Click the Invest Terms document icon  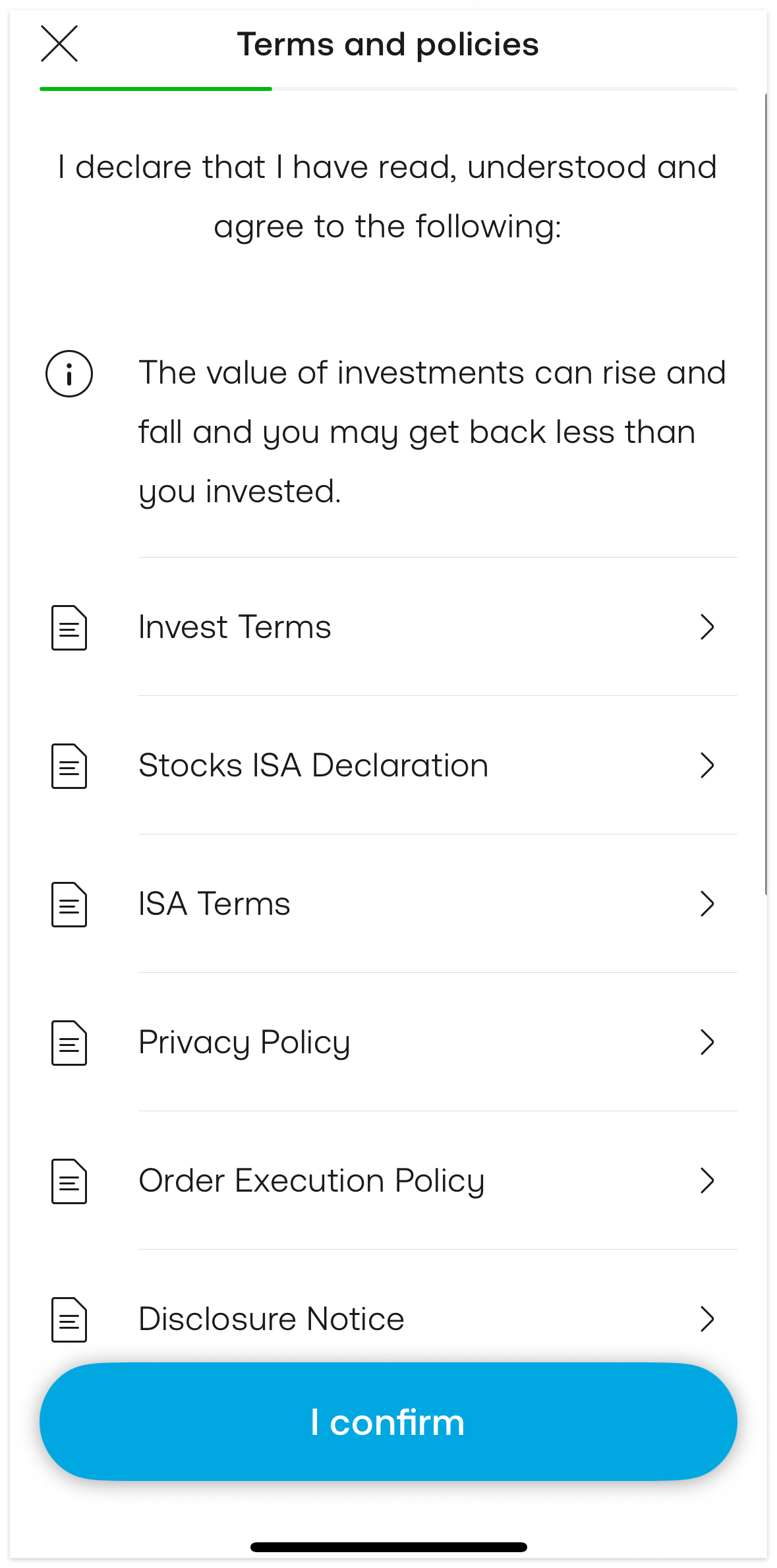pyautogui.click(x=69, y=627)
